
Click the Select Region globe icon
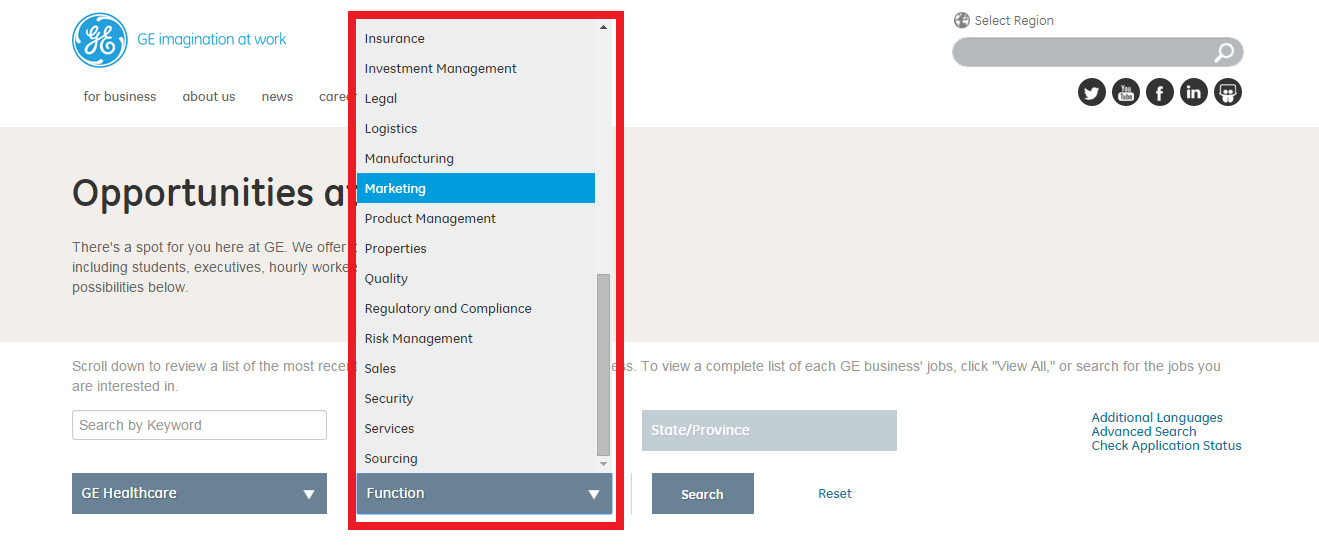pos(962,20)
